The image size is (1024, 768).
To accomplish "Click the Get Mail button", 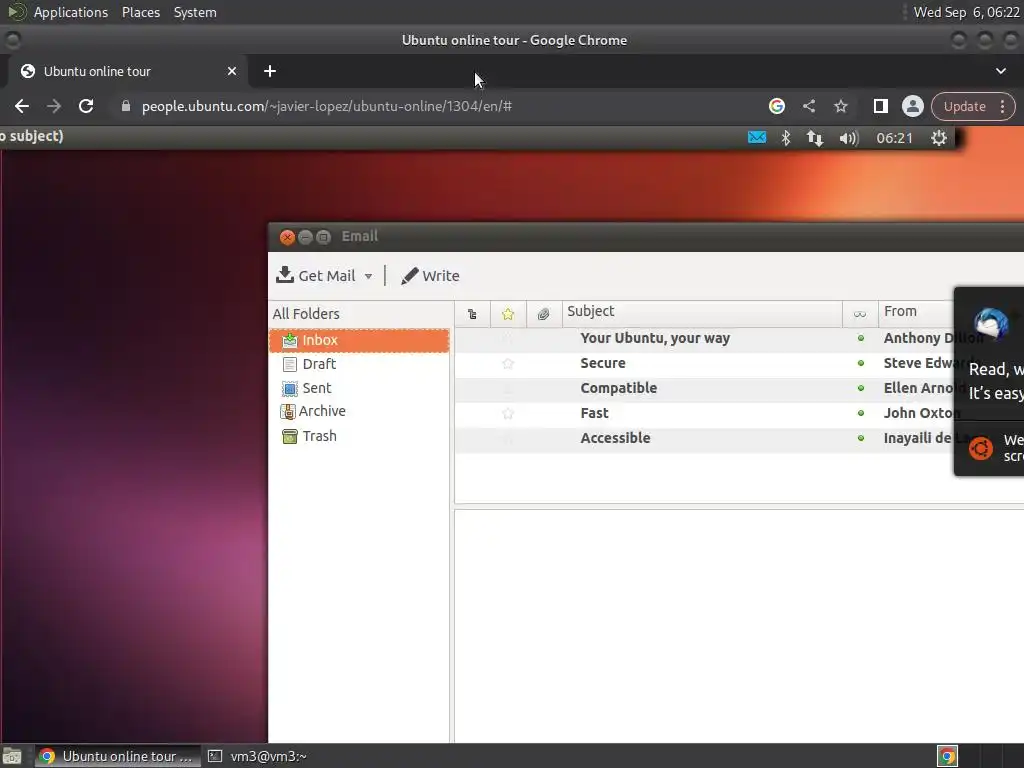I will [316, 276].
